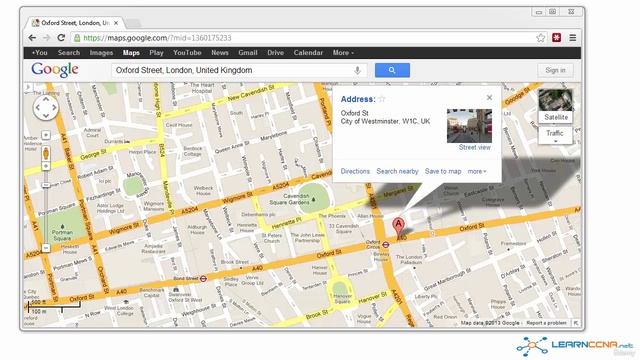Toggle Satellite map view
The width and height of the screenshot is (640, 360).
(x=556, y=117)
